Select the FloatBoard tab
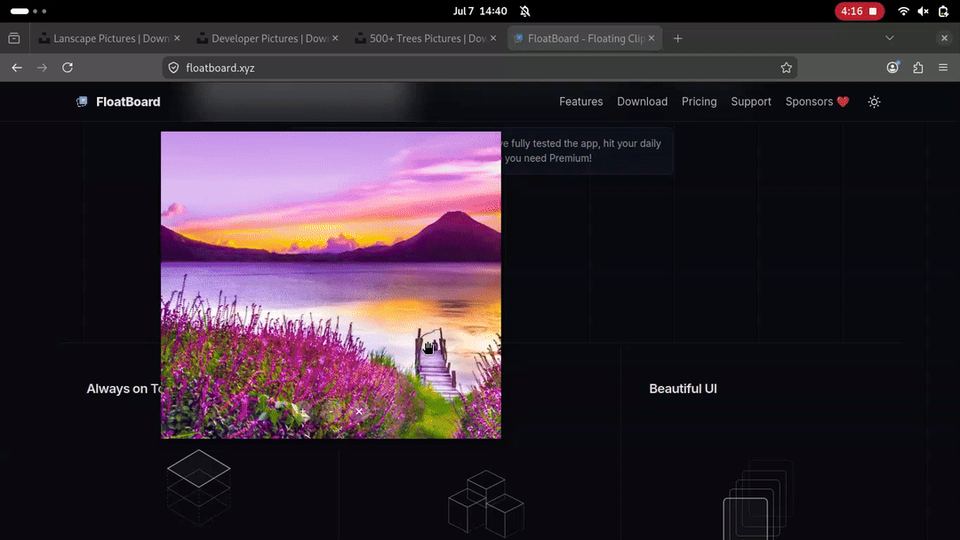The height and width of the screenshot is (540, 960). tap(584, 39)
